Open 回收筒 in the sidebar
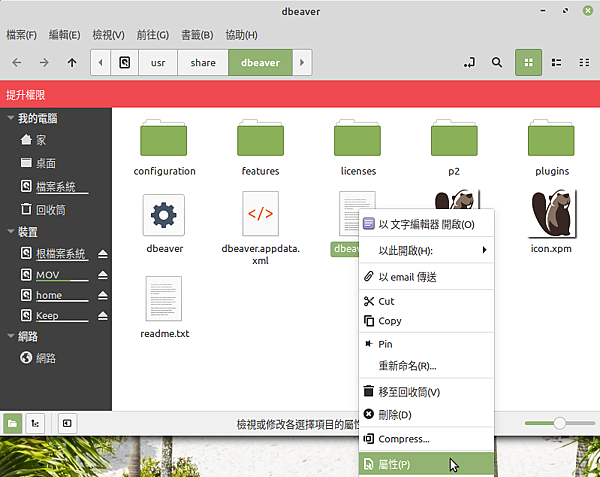This screenshot has width=600, height=477. click(x=56, y=210)
